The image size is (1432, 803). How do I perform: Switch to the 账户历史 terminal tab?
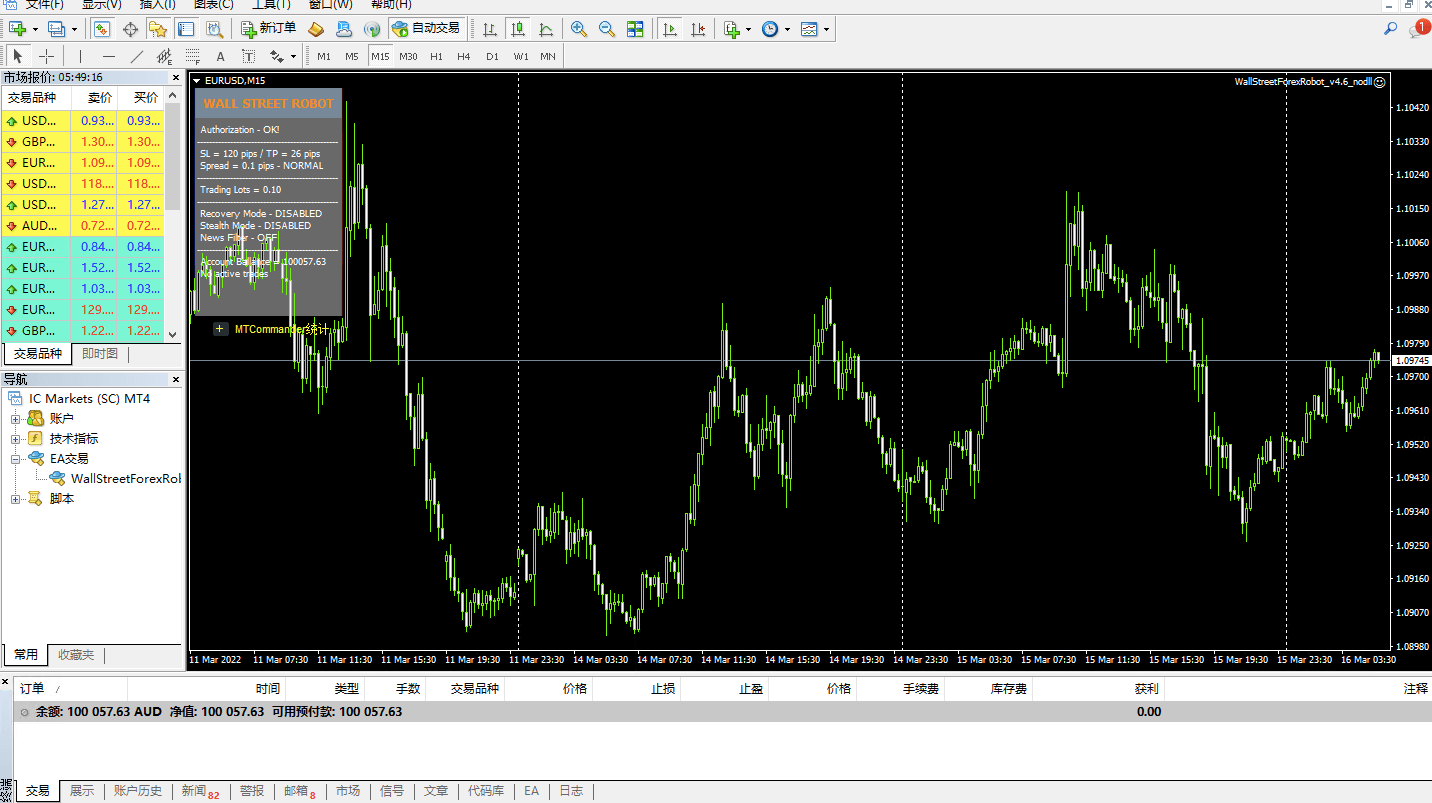(x=138, y=791)
